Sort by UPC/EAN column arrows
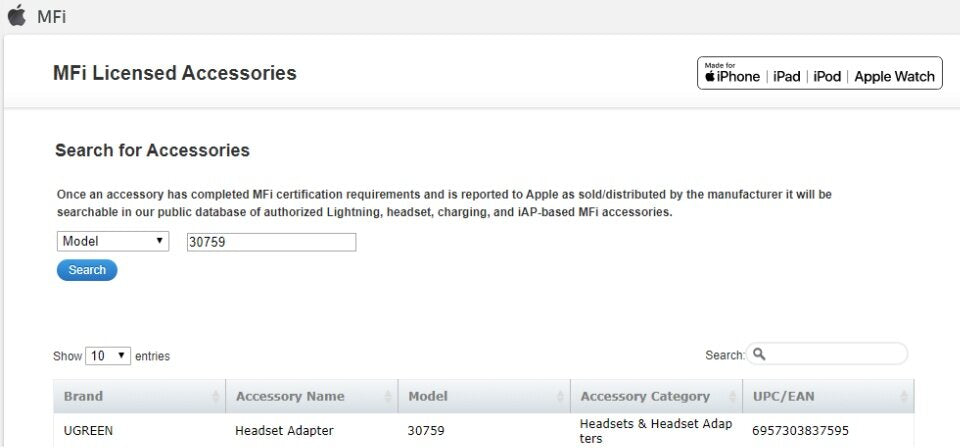This screenshot has height=448, width=960. point(904,397)
